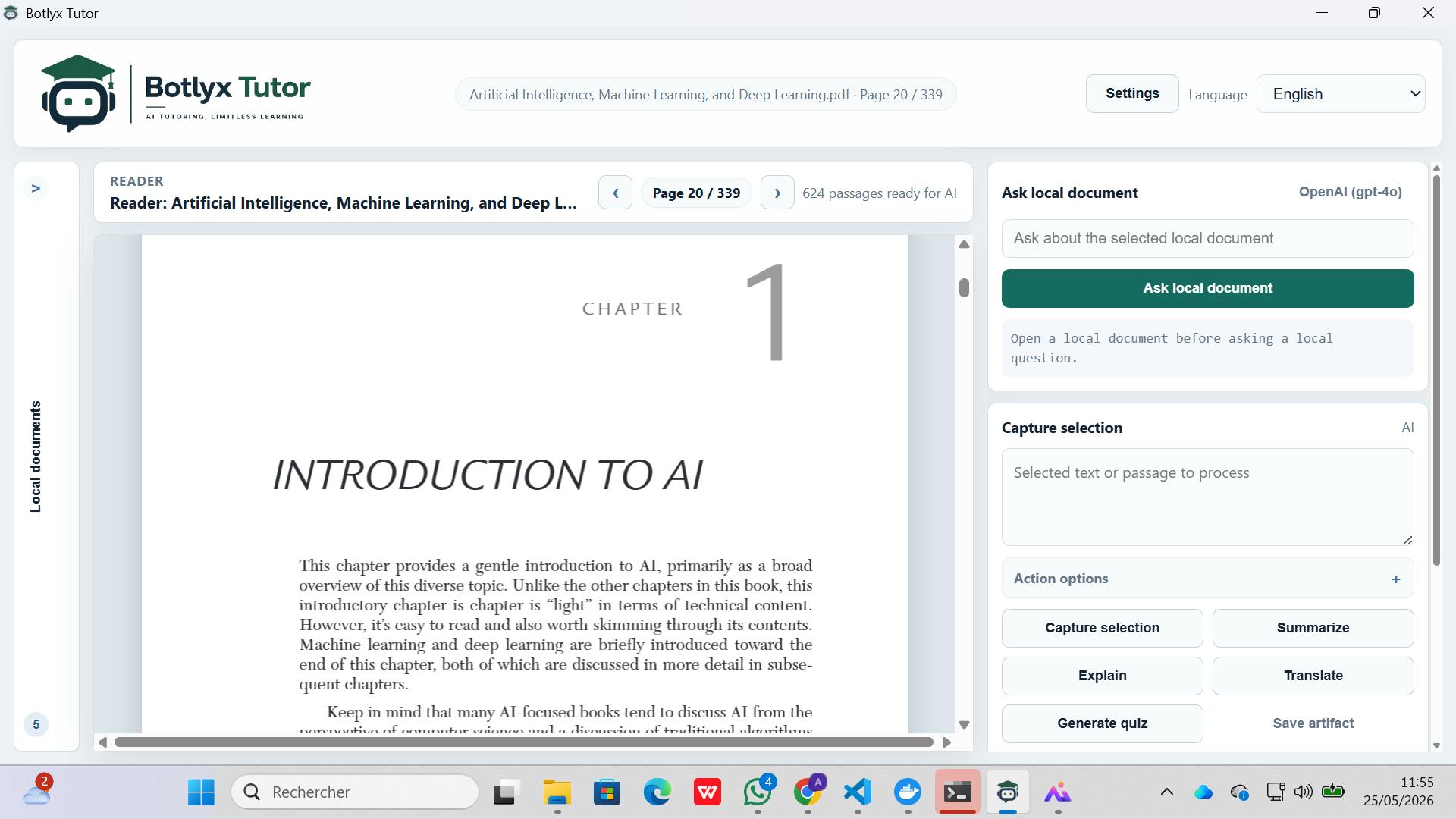Image resolution: width=1456 pixels, height=819 pixels.
Task: Click the Selected text or passage textarea
Action: (x=1207, y=497)
